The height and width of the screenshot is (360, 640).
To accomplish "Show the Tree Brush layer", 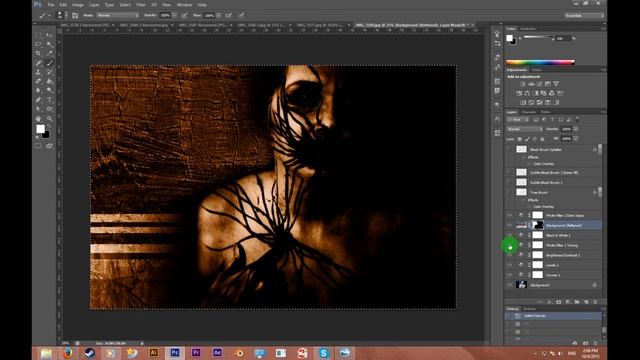I will (x=509, y=192).
